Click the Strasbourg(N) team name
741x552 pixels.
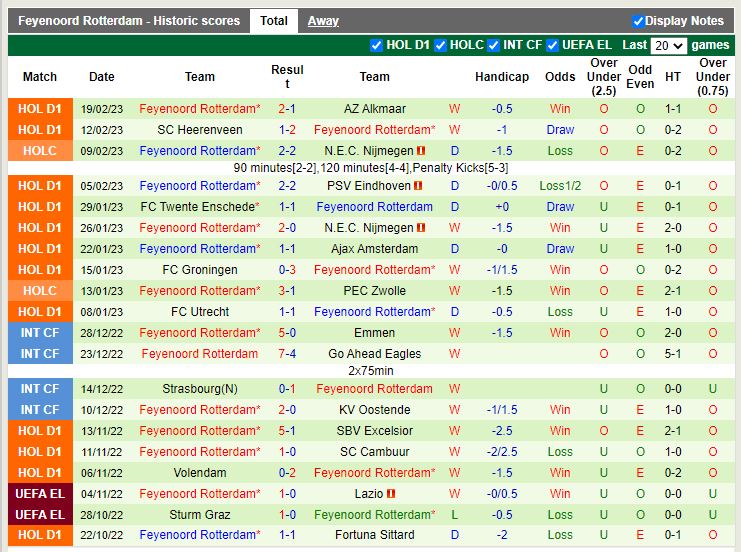click(200, 389)
